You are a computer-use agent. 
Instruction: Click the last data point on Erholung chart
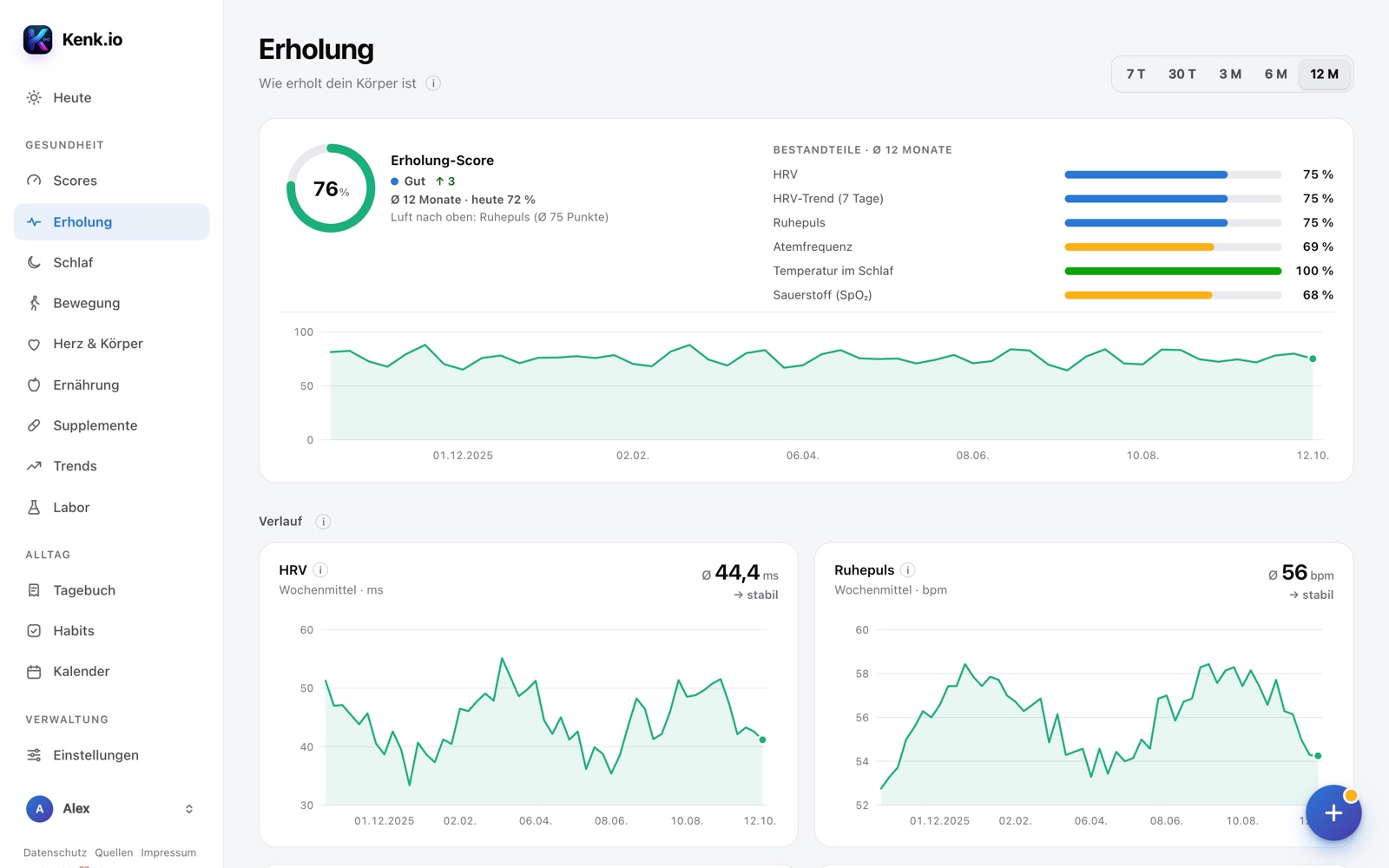point(1313,358)
